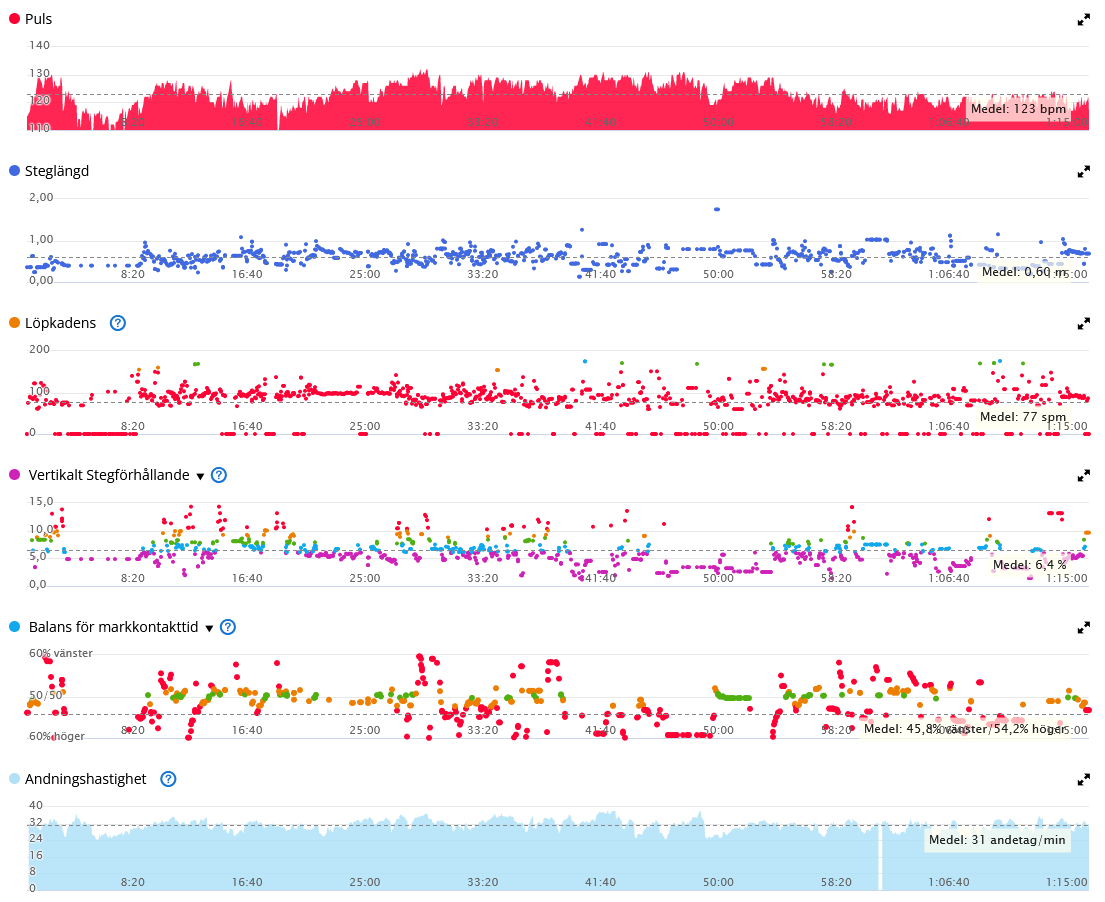Click the 'Medel: 6,4 %' average label

1030,564
